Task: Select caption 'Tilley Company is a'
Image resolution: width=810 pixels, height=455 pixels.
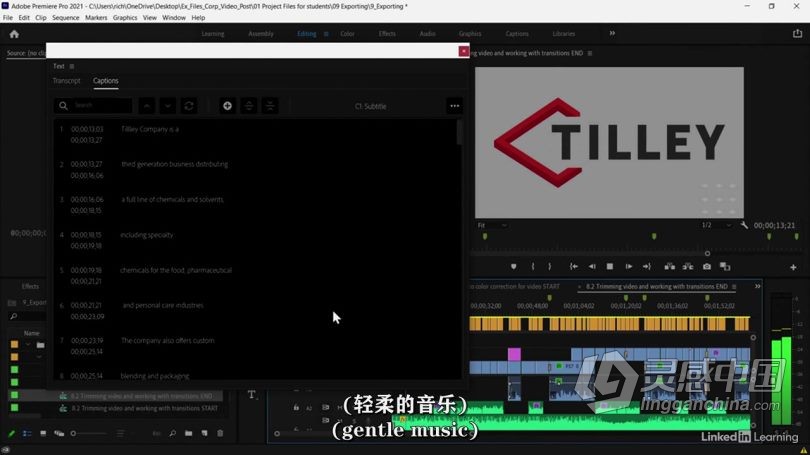Action: 150,129
